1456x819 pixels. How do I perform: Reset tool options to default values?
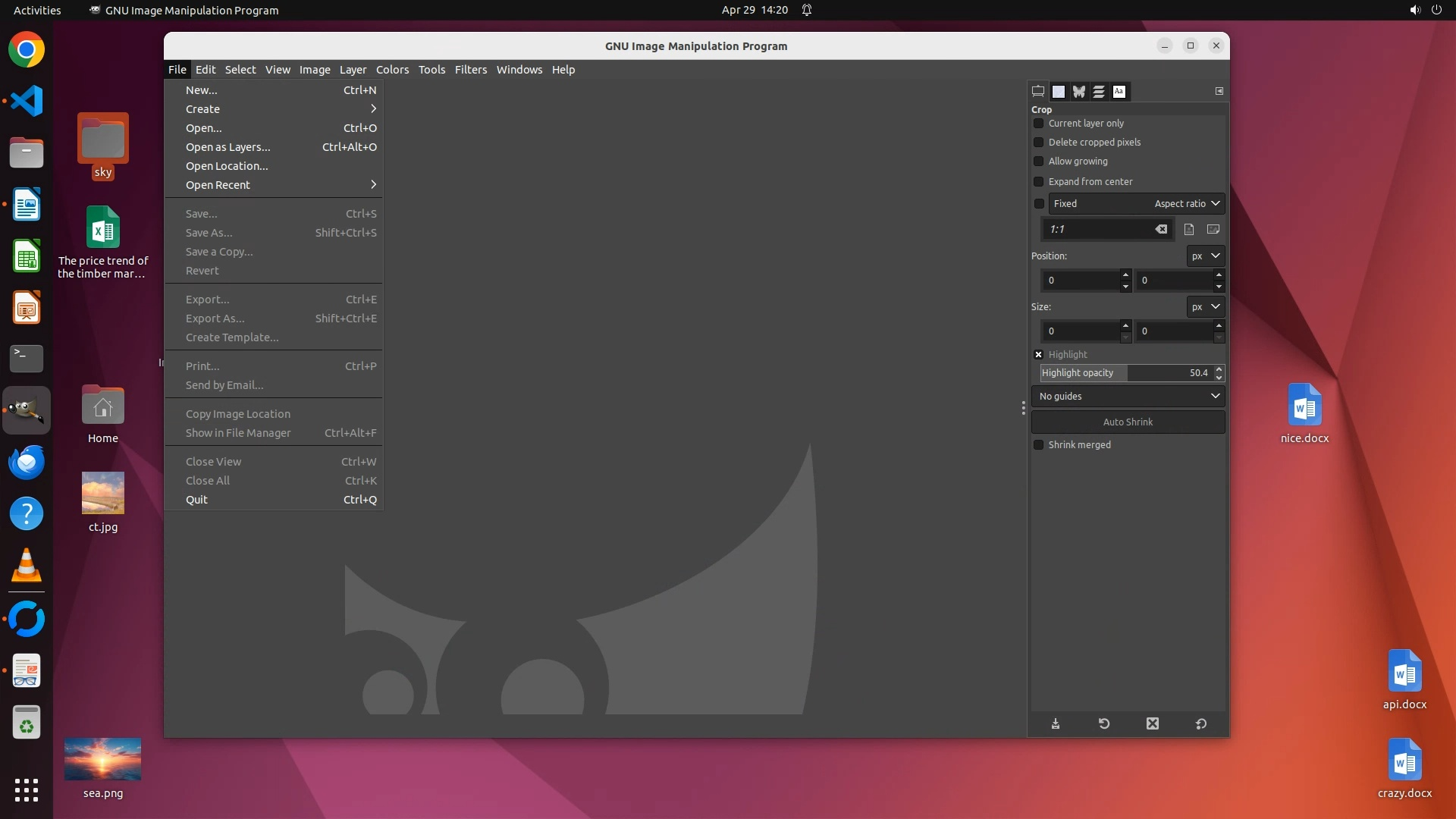pyautogui.click(x=1201, y=723)
